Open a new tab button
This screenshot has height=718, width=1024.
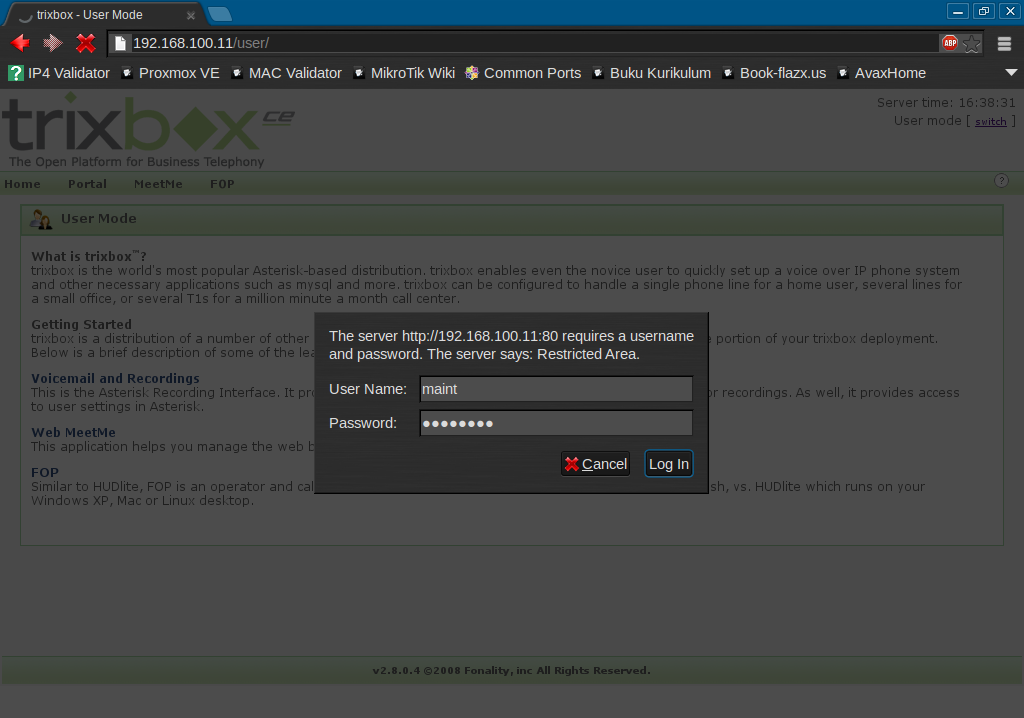(x=220, y=14)
